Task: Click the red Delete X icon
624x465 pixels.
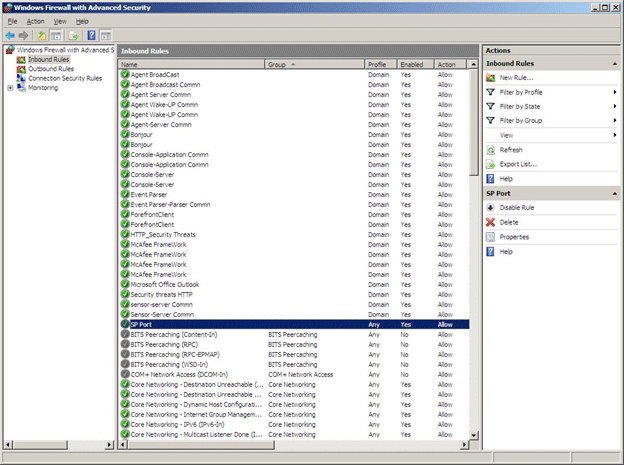Action: click(x=490, y=222)
